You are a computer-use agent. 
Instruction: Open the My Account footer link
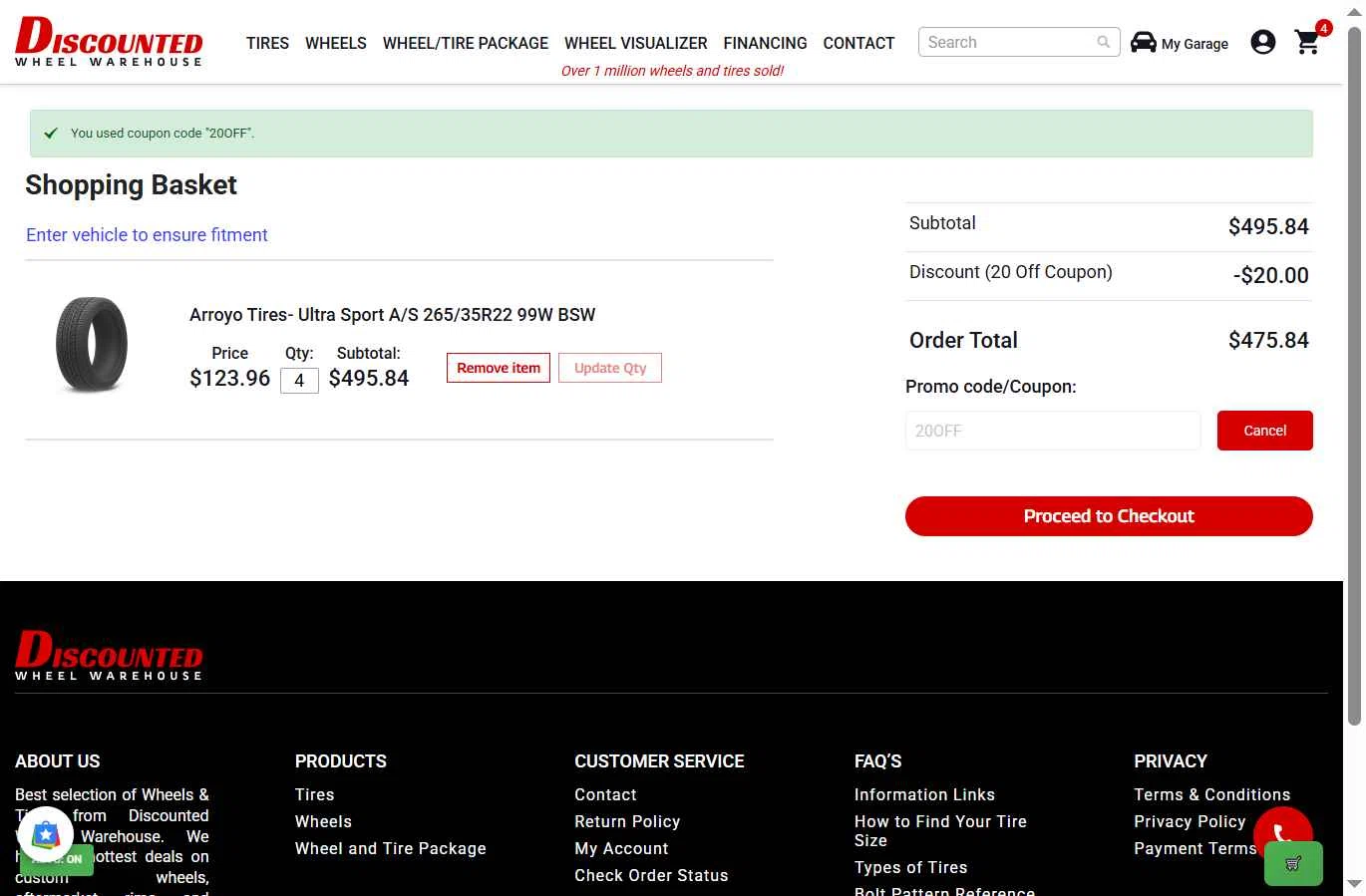(621, 848)
